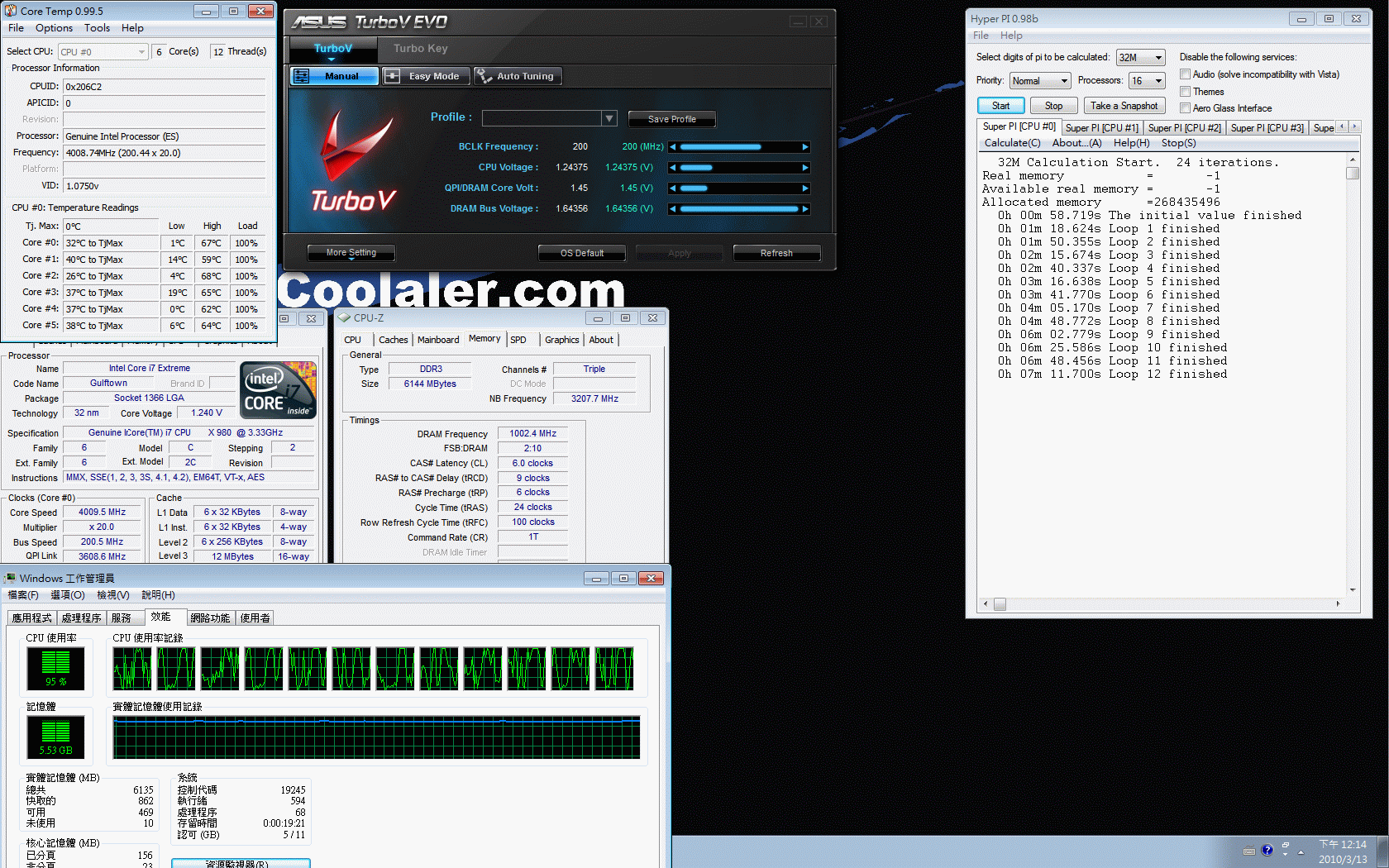1389x868 pixels.
Task: Open Calculate(C) menu in Super PI
Action: click(x=1012, y=143)
